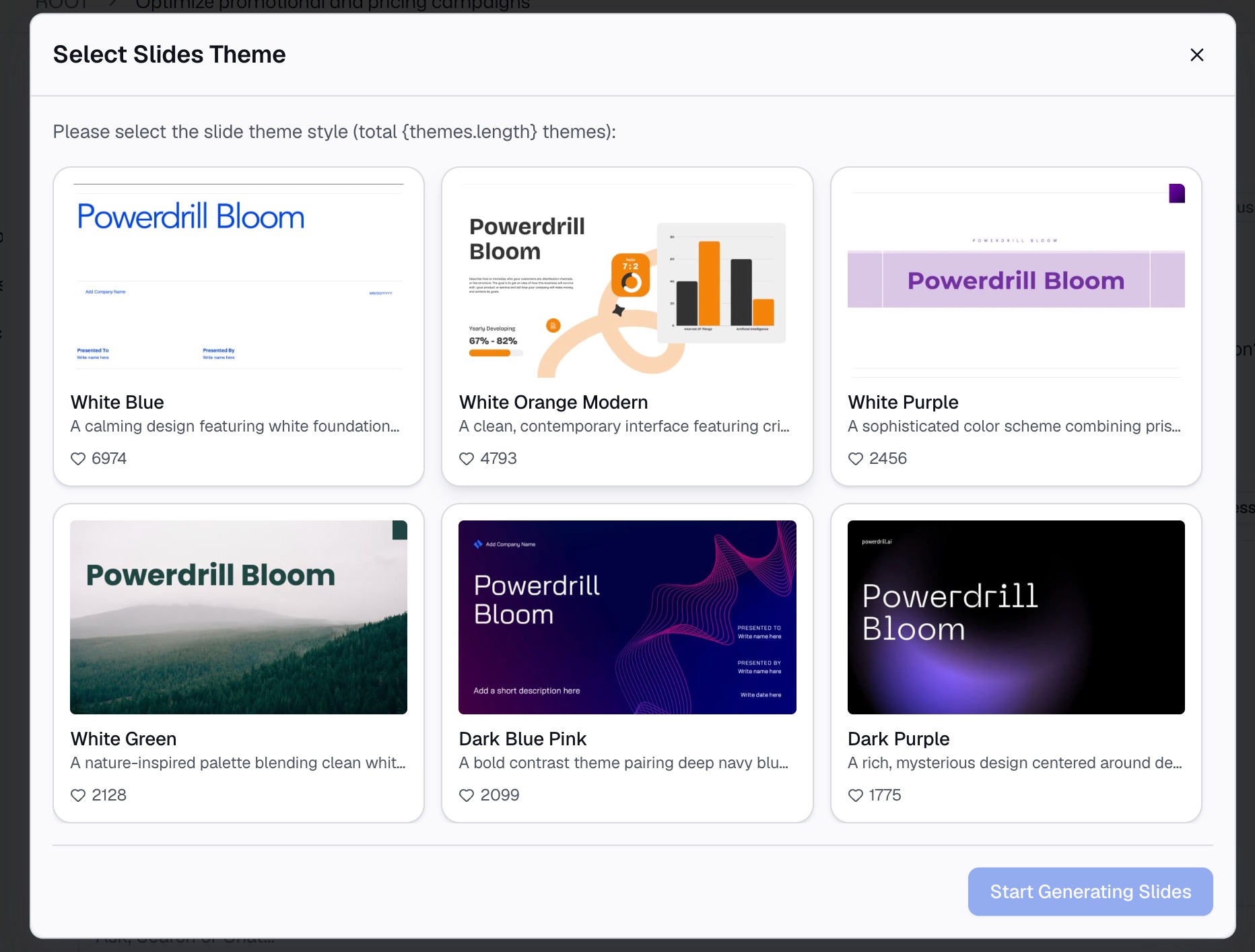
Task: Click the 4793 likes count
Action: 498,458
